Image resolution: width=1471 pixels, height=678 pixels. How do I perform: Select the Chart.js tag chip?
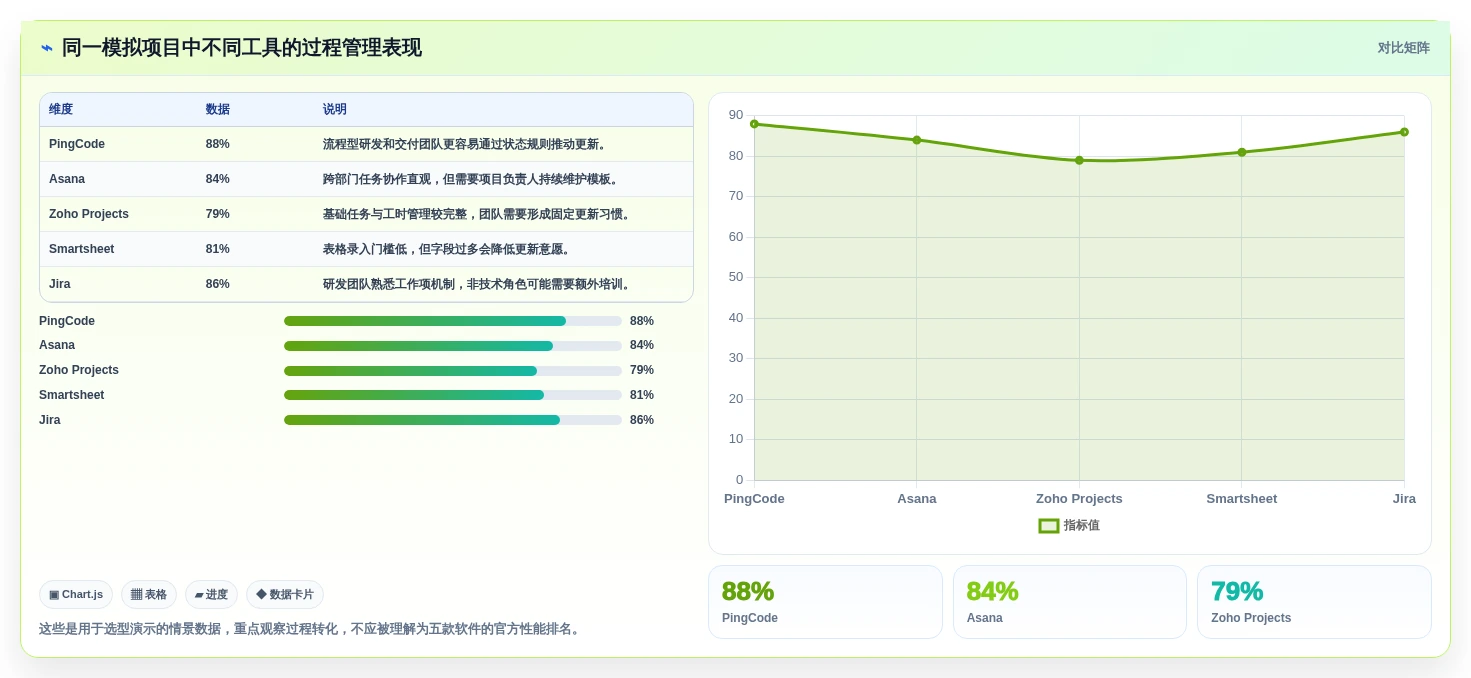[76, 594]
